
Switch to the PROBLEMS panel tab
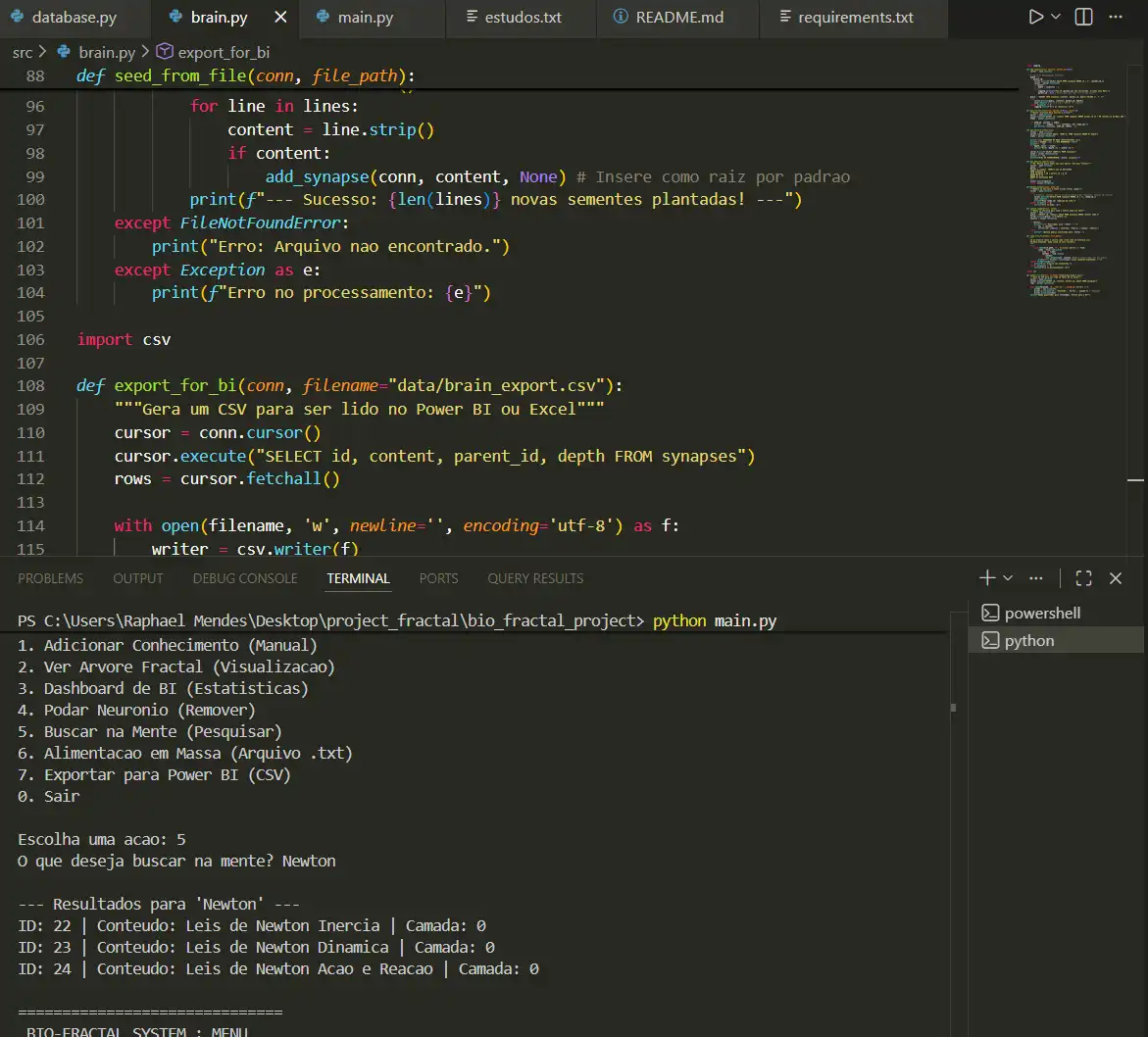pos(50,578)
